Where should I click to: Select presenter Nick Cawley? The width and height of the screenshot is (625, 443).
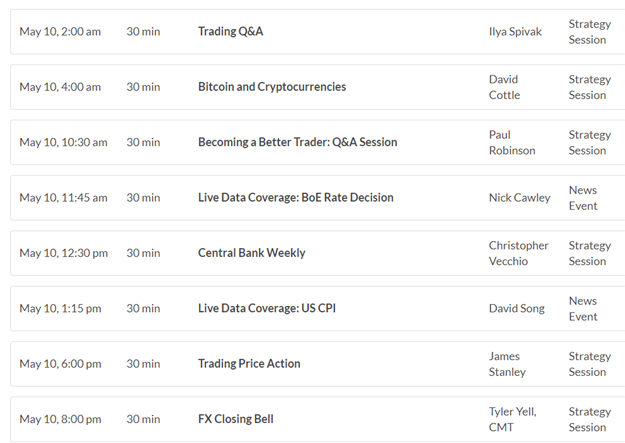click(x=519, y=198)
